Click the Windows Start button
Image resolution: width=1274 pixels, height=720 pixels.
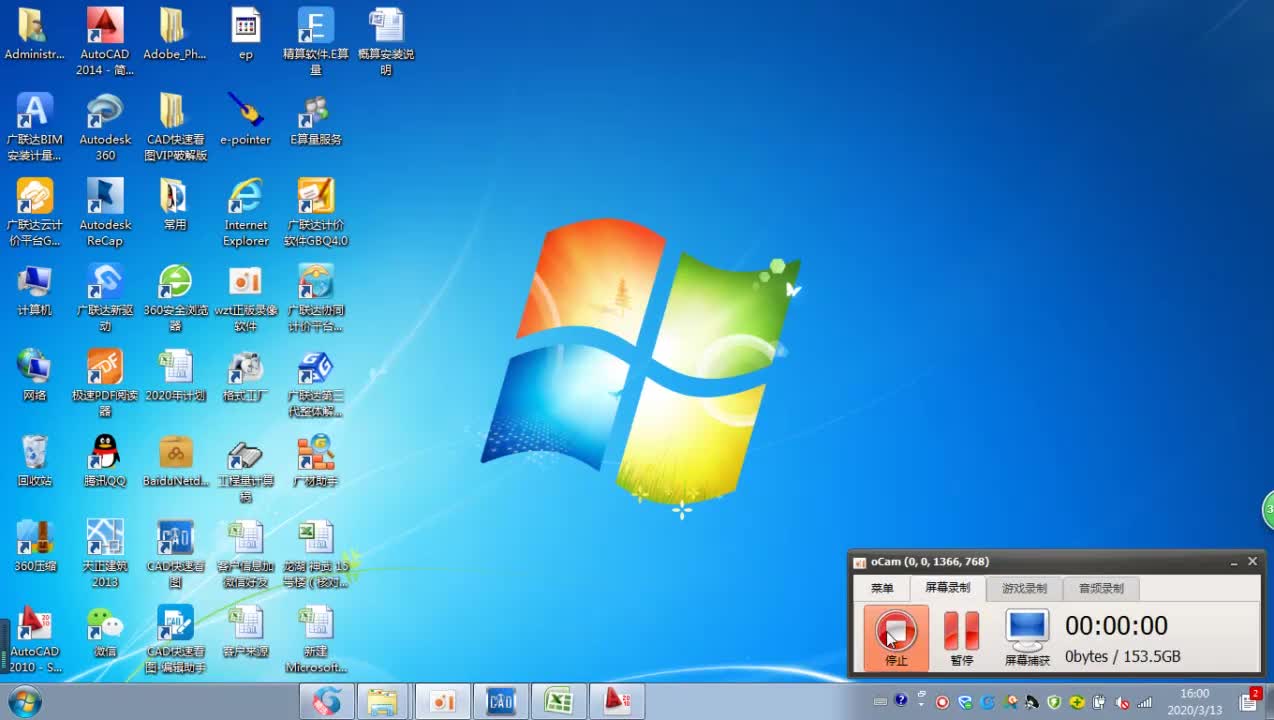23,701
